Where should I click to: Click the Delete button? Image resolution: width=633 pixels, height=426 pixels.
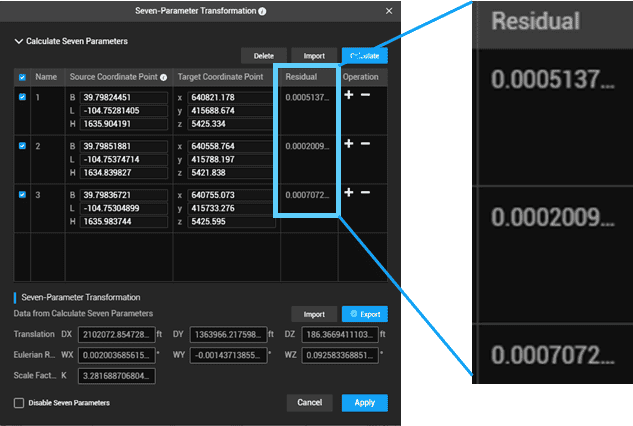[263, 56]
